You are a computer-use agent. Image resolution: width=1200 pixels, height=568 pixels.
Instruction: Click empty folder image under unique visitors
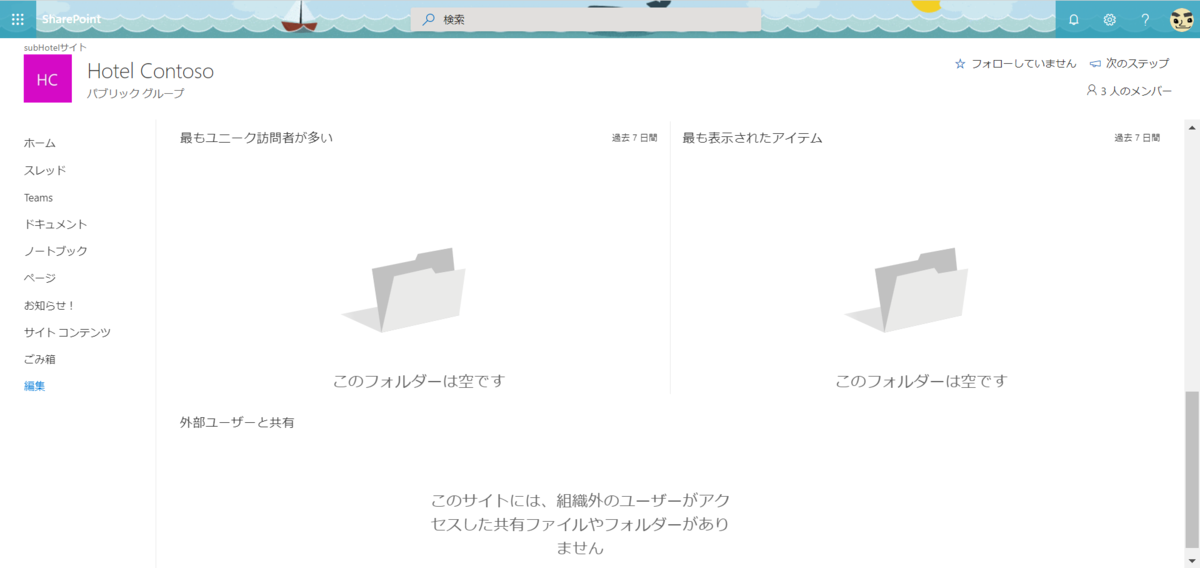404,291
